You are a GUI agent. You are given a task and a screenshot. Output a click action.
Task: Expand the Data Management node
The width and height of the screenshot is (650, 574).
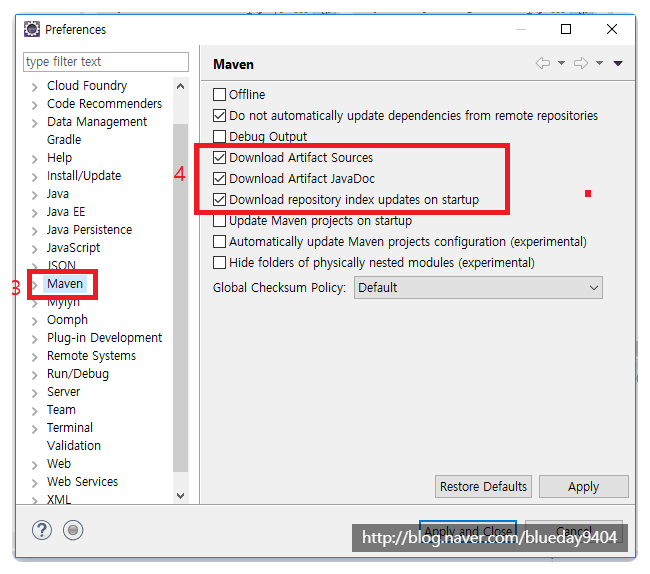(35, 123)
